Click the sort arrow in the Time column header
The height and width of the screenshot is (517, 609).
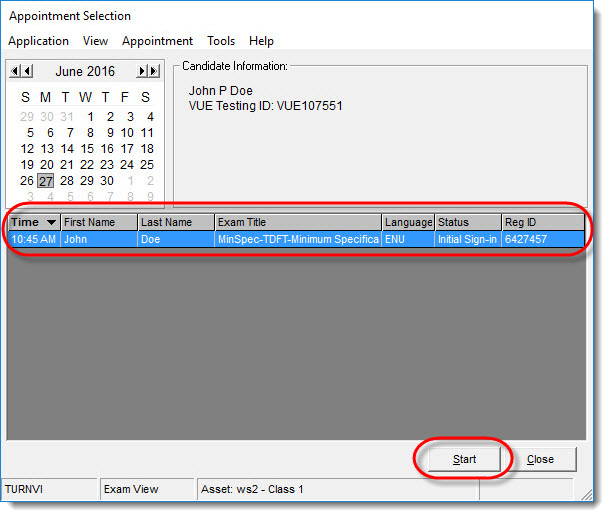pyautogui.click(x=51, y=222)
